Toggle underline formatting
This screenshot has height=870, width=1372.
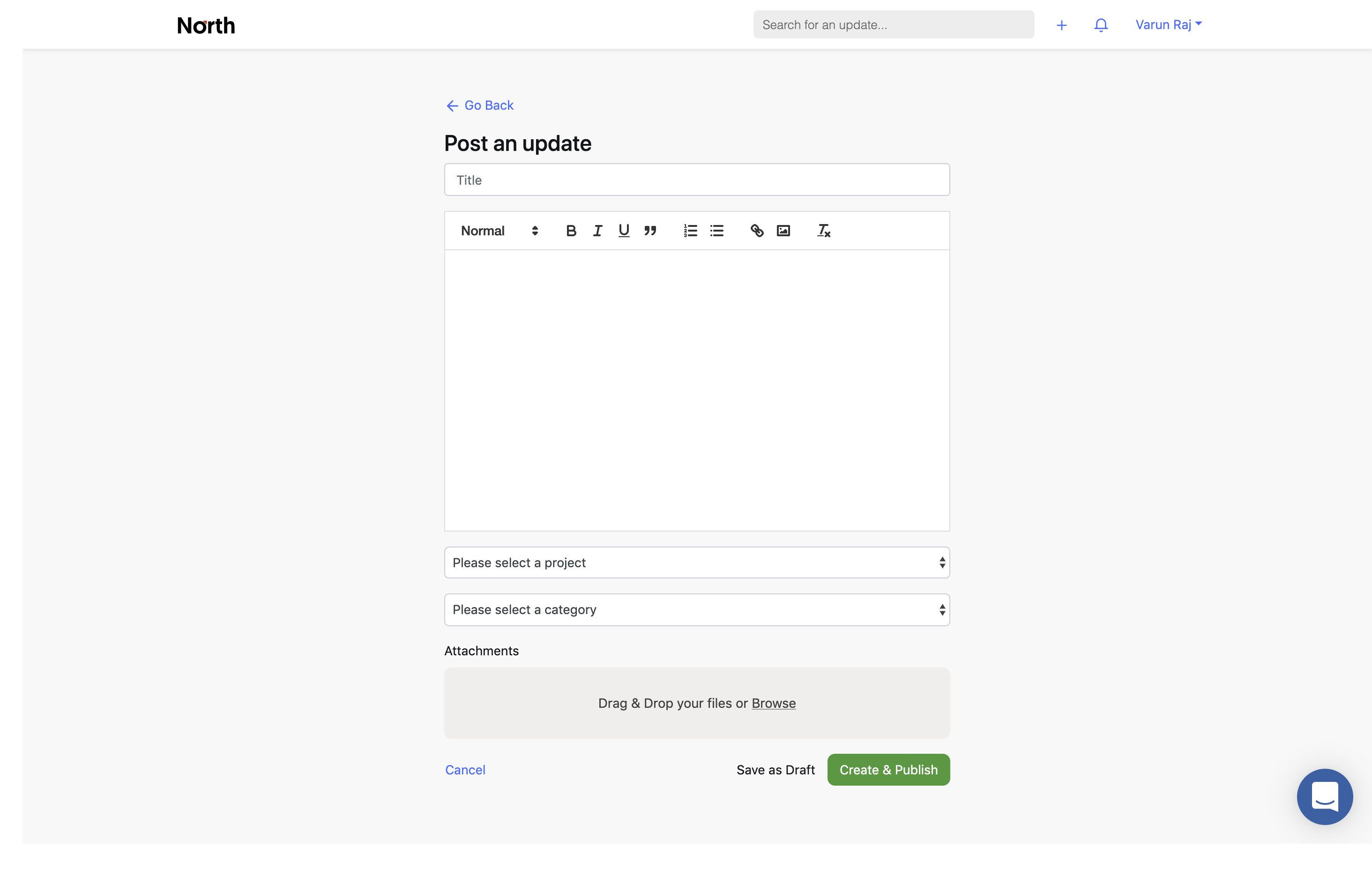point(624,230)
